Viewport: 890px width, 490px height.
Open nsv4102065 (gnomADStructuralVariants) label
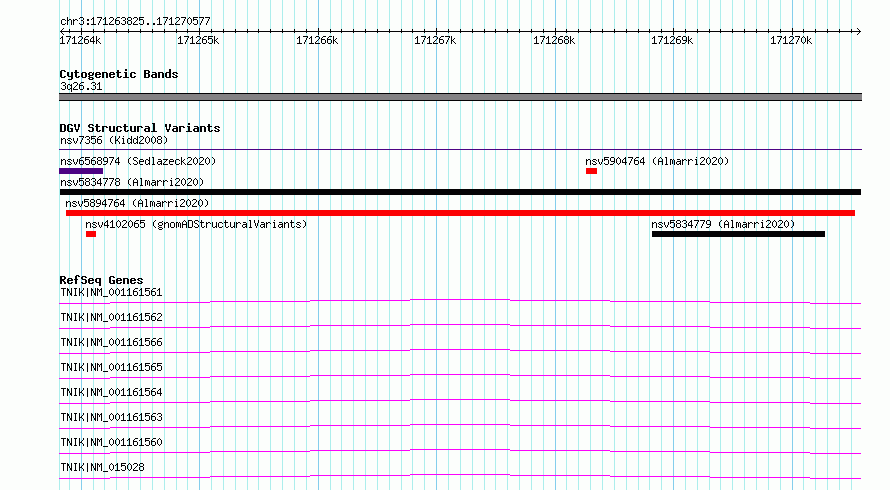196,224
